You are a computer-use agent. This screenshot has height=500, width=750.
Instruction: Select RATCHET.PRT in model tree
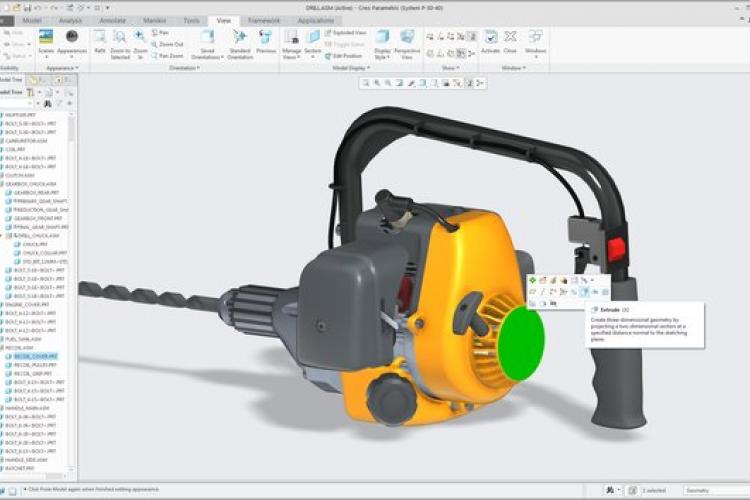(x=20, y=468)
